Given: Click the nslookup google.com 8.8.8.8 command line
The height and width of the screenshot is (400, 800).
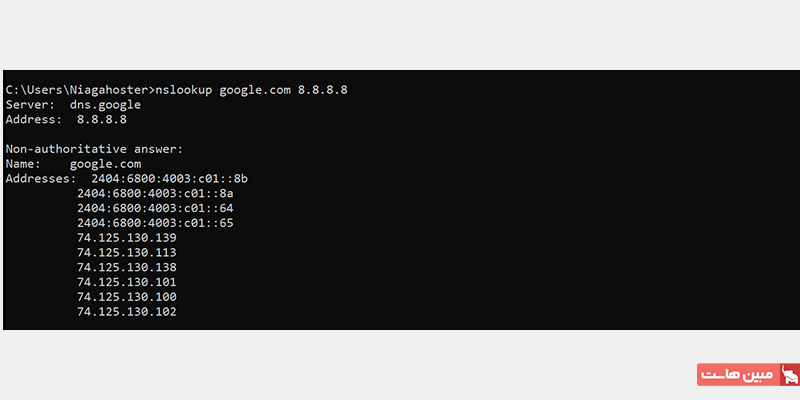Looking at the screenshot, I should tap(177, 90).
